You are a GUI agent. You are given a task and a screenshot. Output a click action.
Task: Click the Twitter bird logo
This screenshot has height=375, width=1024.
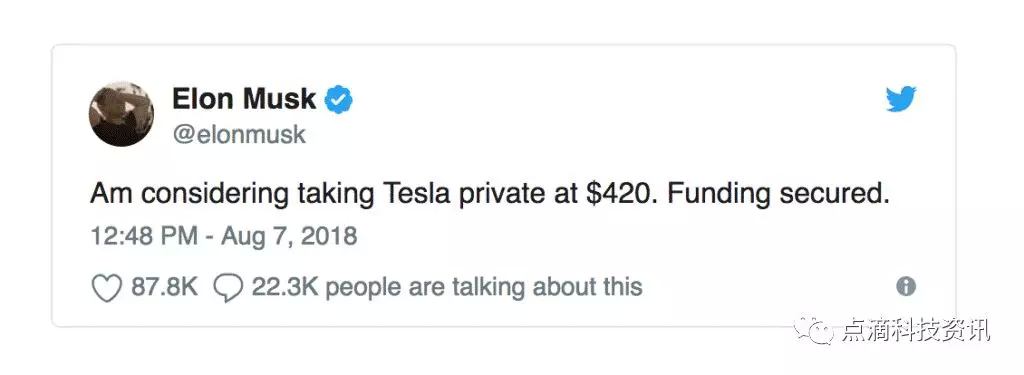pyautogui.click(x=901, y=100)
